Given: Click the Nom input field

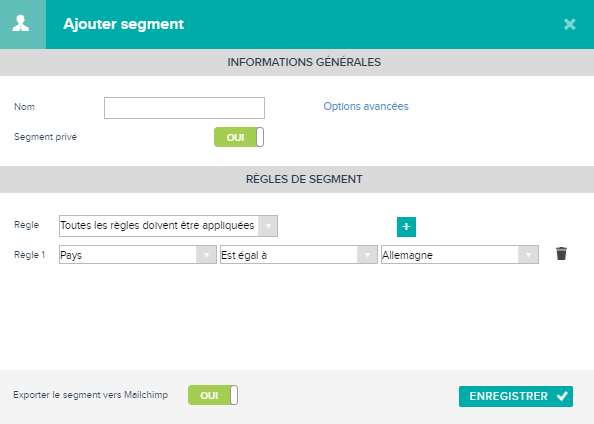Looking at the screenshot, I should point(184,108).
